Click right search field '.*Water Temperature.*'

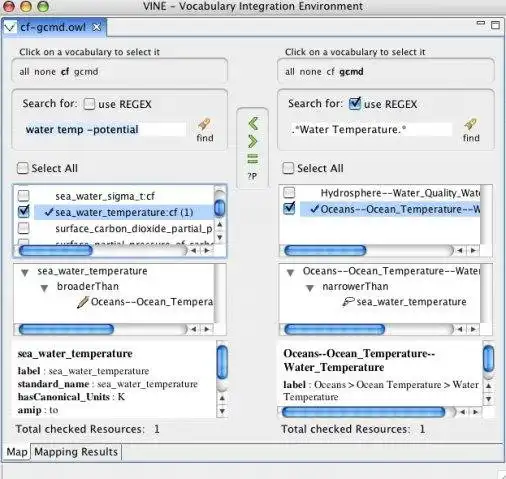tap(370, 129)
